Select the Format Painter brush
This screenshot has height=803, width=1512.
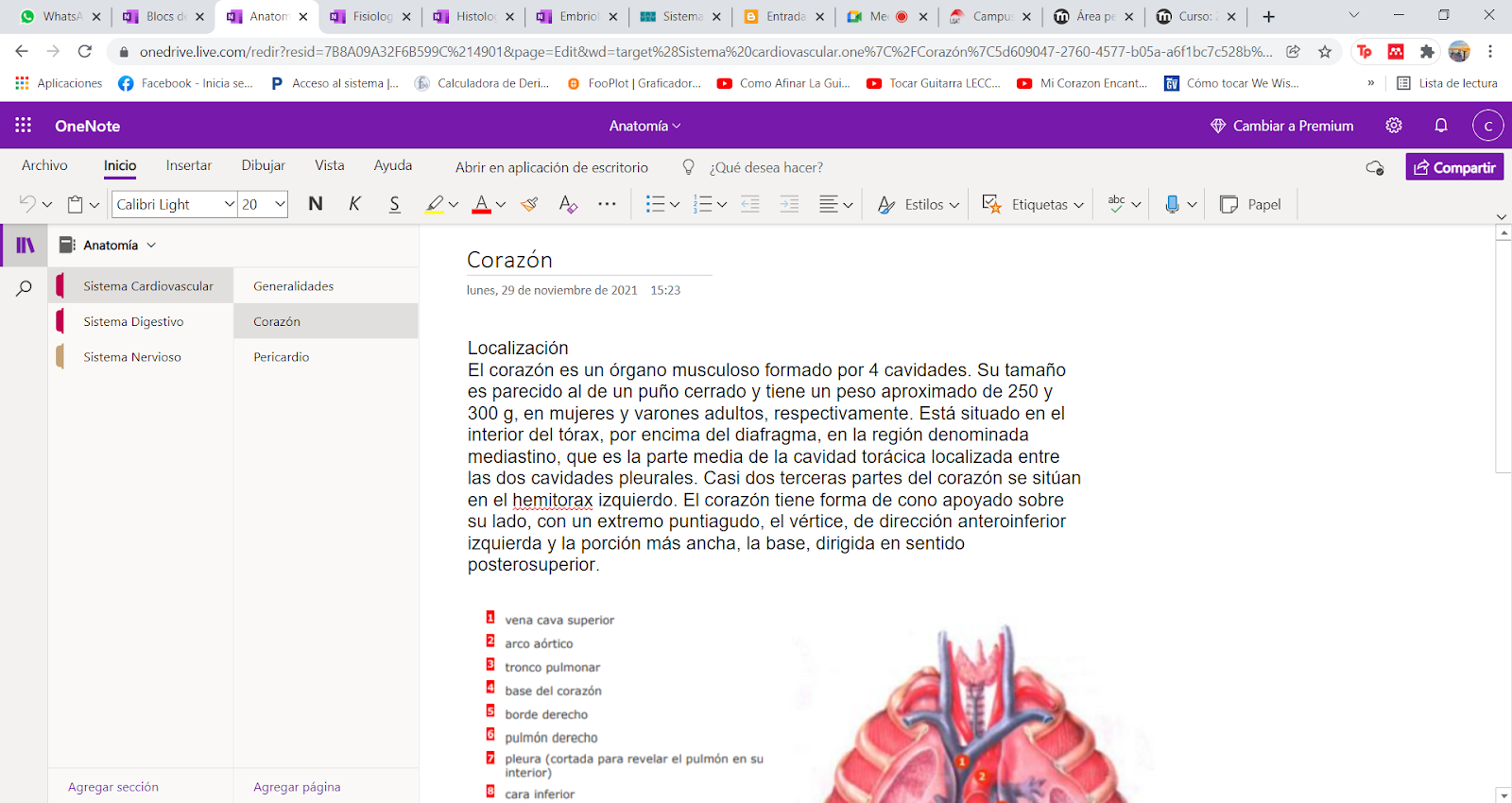[529, 204]
